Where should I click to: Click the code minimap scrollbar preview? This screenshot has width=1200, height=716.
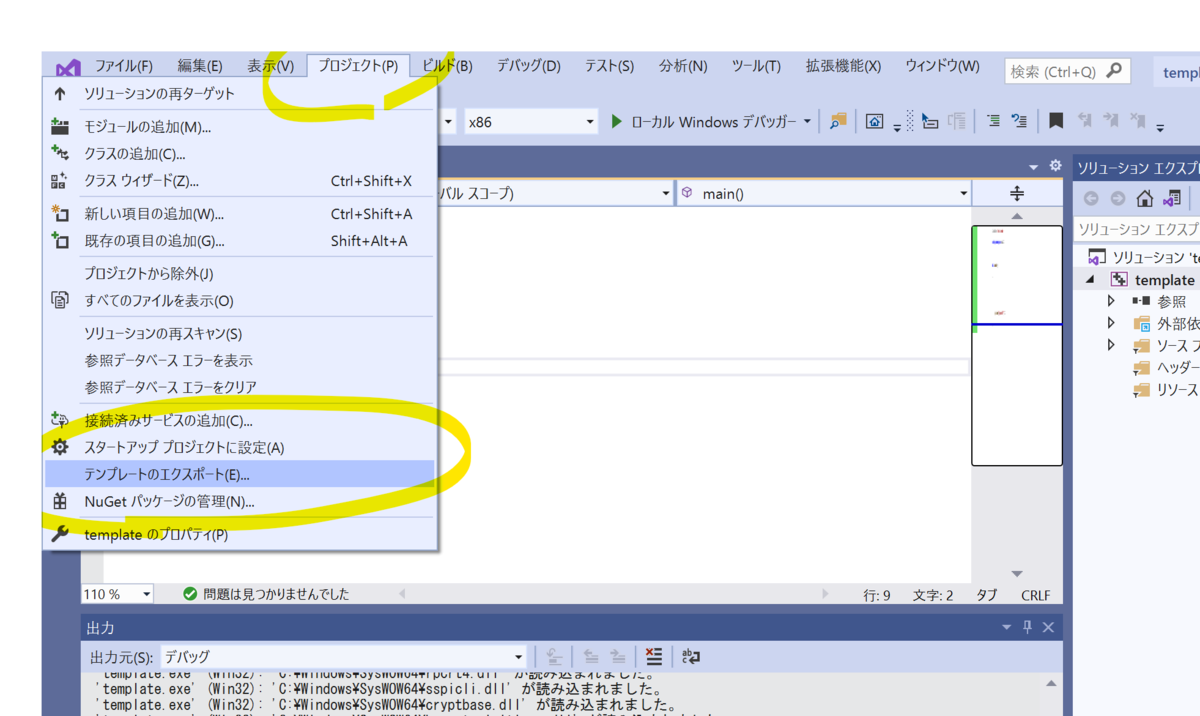[1017, 345]
